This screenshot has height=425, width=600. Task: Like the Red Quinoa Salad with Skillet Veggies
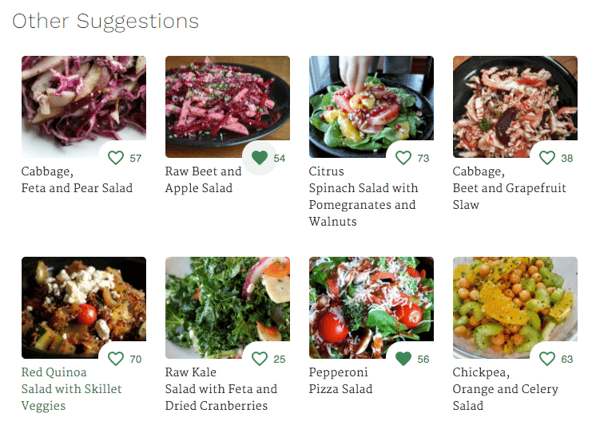115,359
